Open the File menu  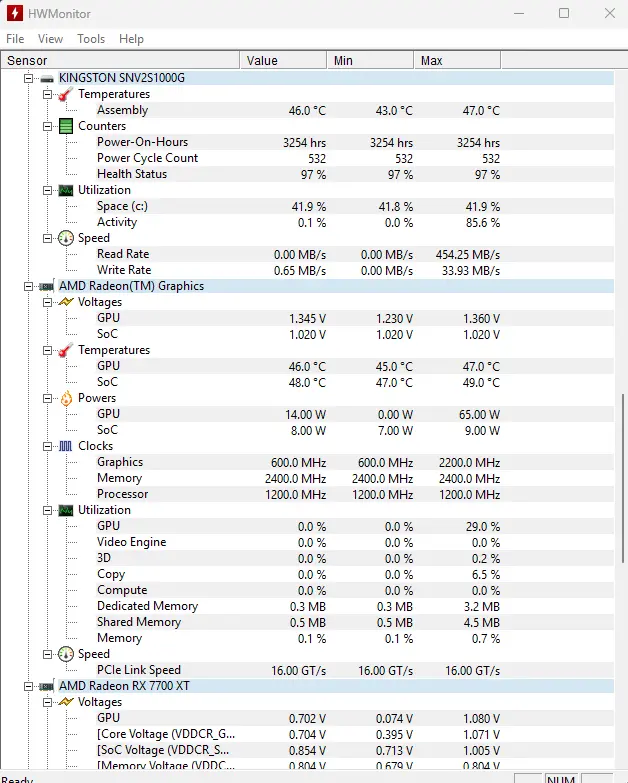tap(15, 39)
